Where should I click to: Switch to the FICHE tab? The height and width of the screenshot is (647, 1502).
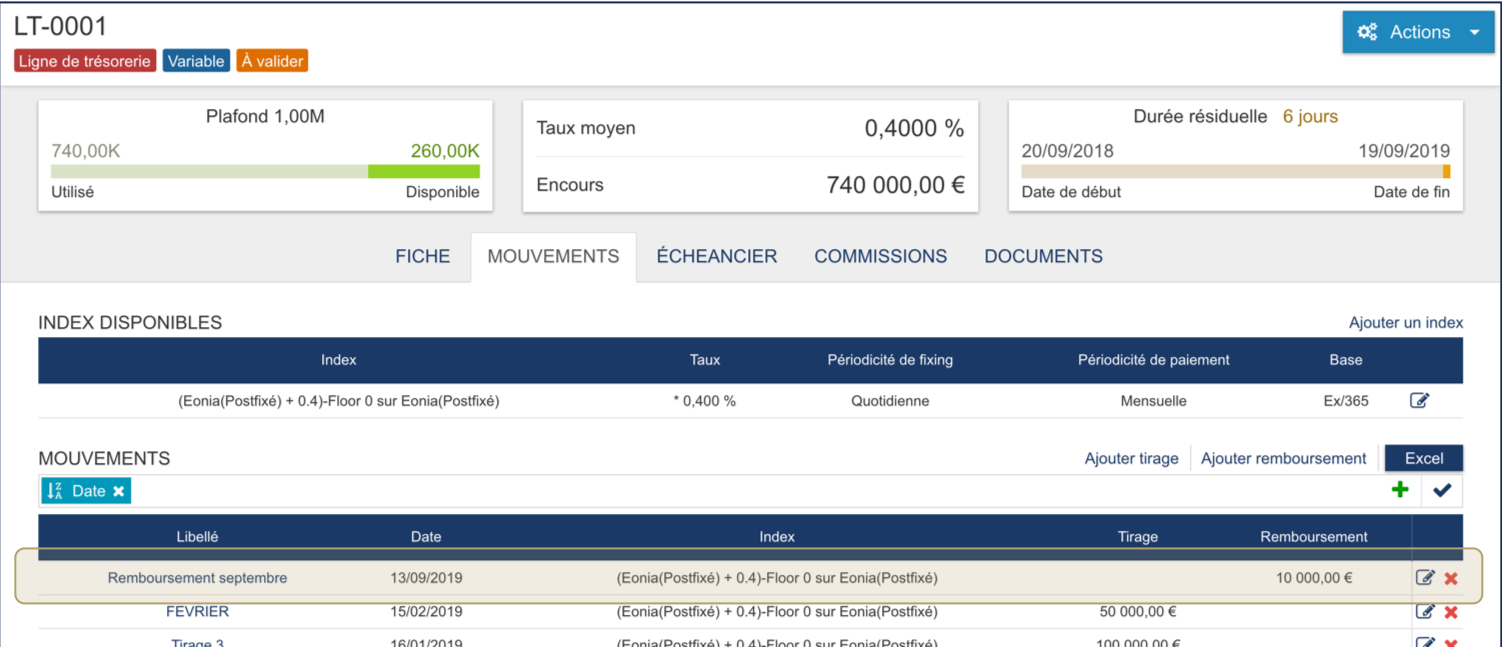pyautogui.click(x=422, y=257)
